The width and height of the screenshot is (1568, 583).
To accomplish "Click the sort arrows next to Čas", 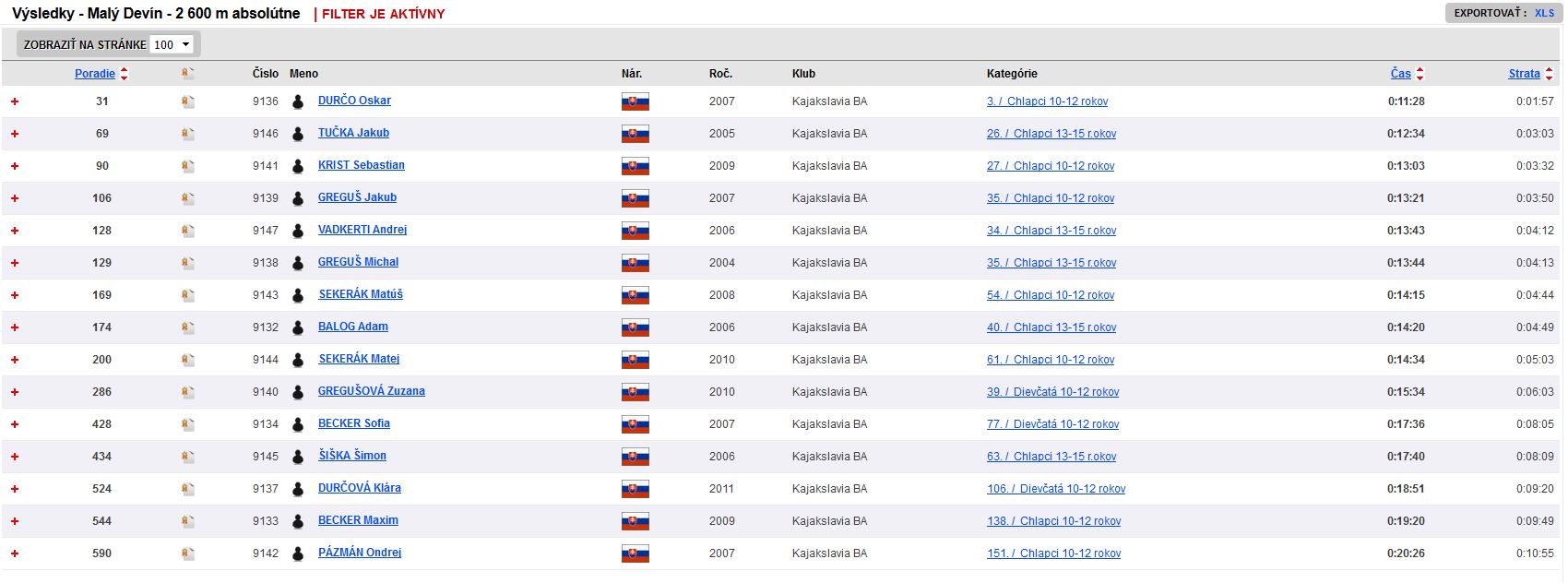I will (x=1420, y=74).
